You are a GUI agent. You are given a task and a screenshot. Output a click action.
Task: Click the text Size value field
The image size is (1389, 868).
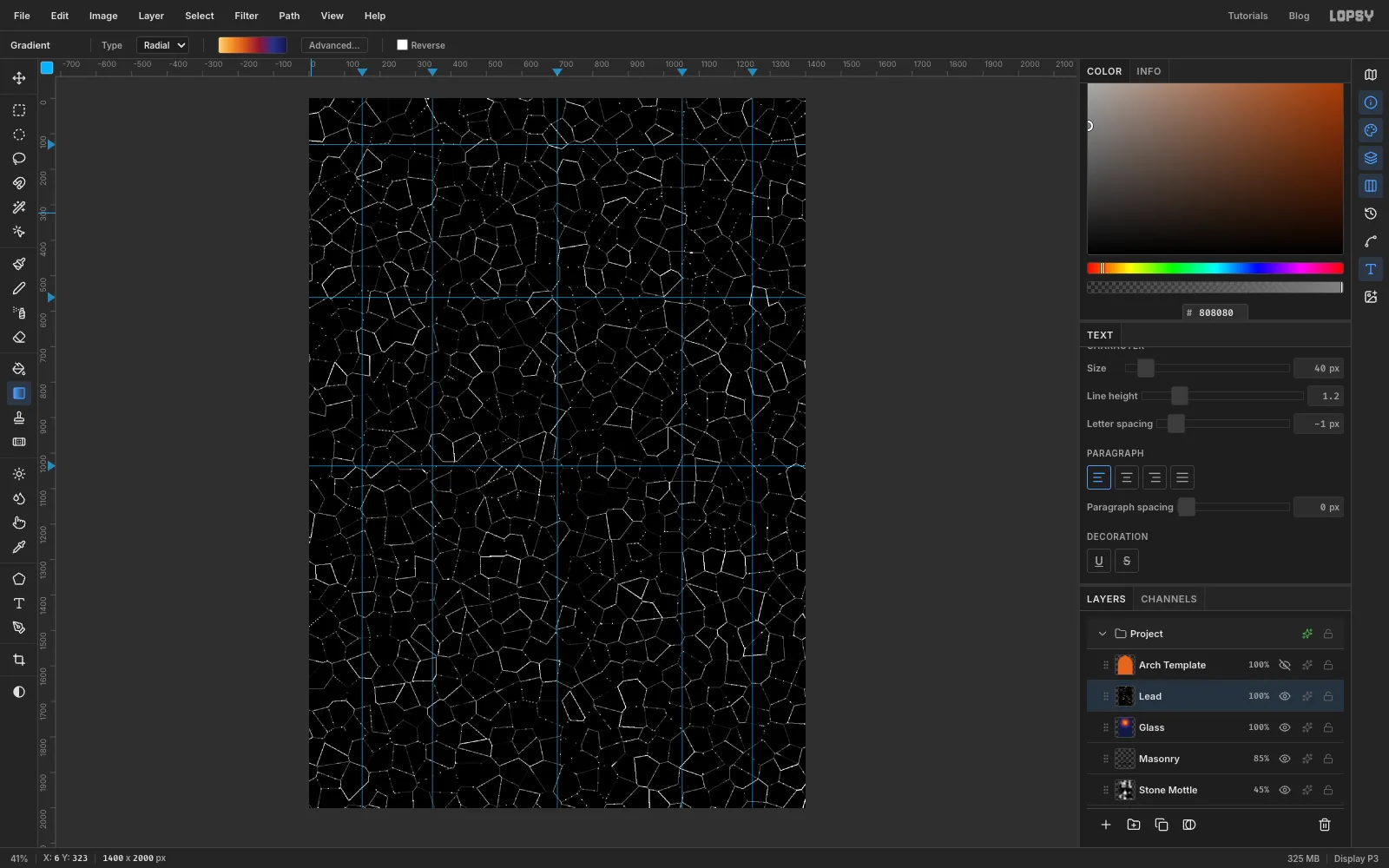[1319, 368]
